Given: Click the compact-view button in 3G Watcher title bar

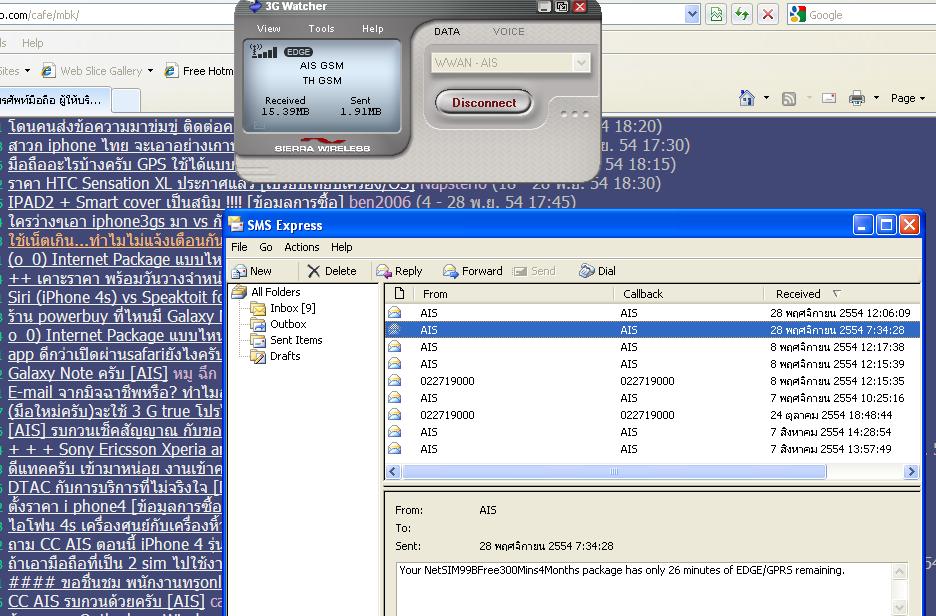Looking at the screenshot, I should point(562,7).
